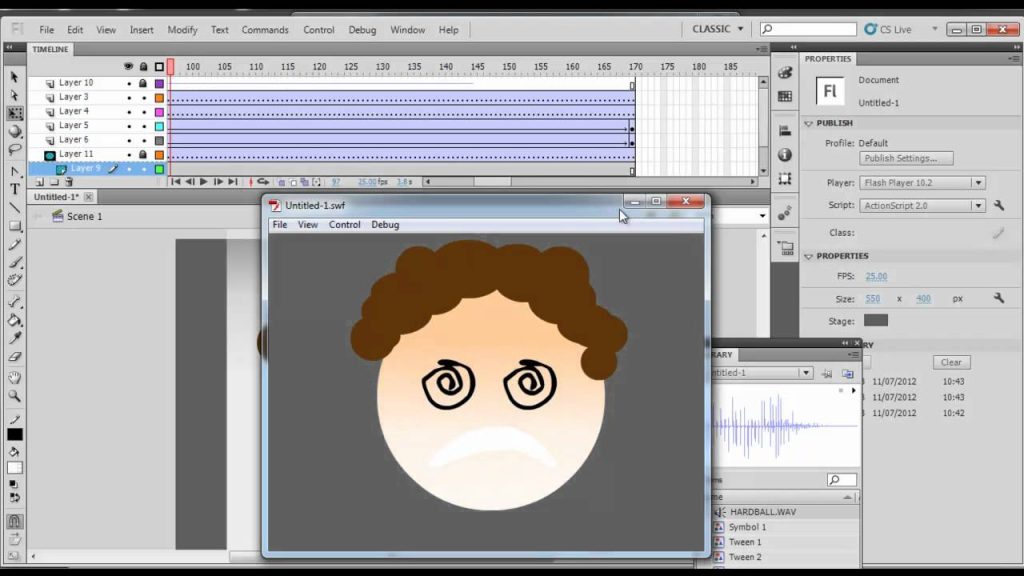Open the Modify menu
The height and width of the screenshot is (576, 1024).
coord(182,30)
